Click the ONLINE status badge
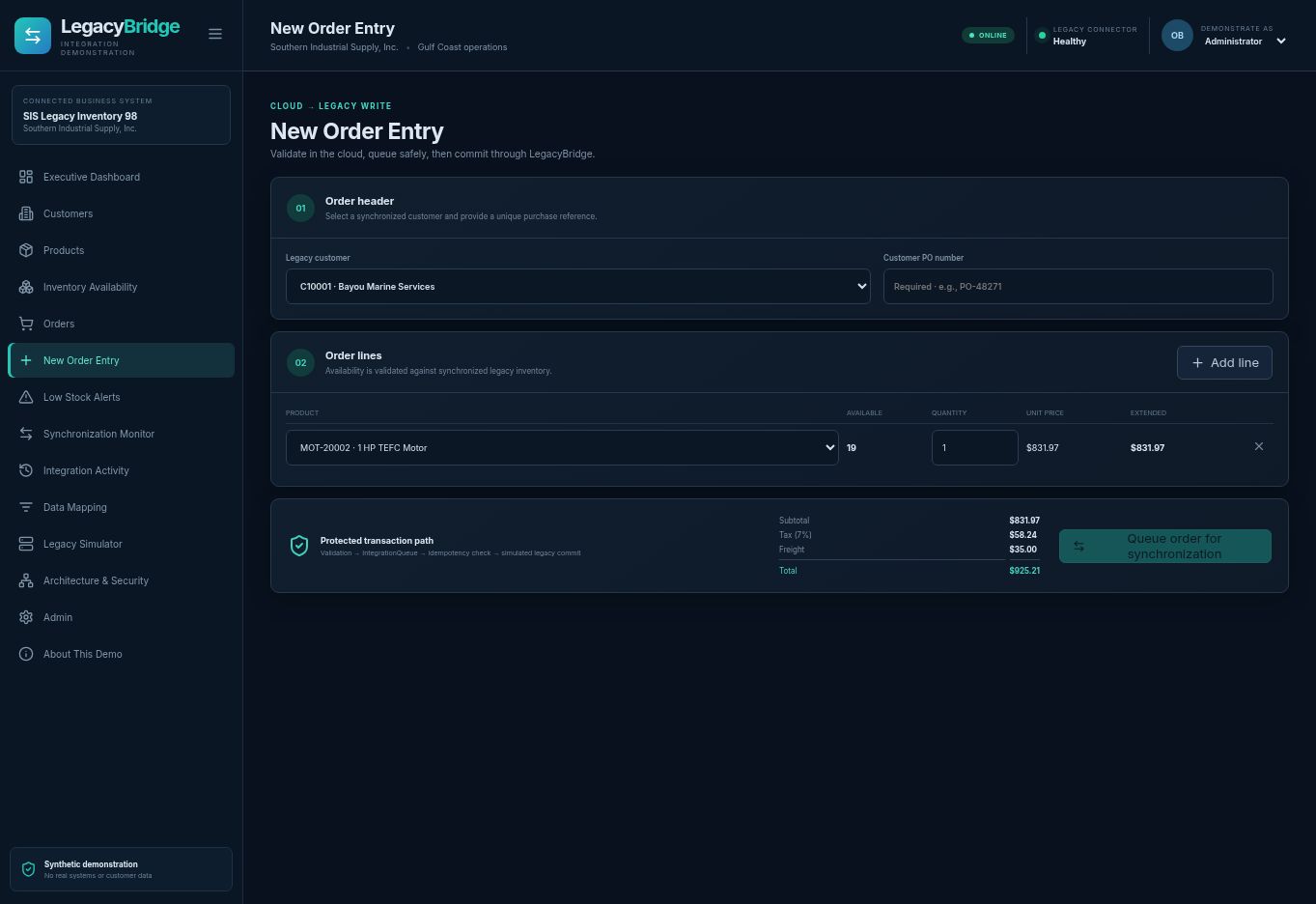Screen dimensions: 1316x904 click(988, 36)
